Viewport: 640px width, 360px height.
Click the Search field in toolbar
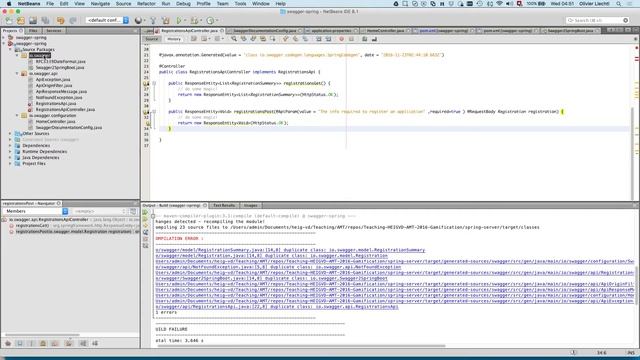(597, 20)
